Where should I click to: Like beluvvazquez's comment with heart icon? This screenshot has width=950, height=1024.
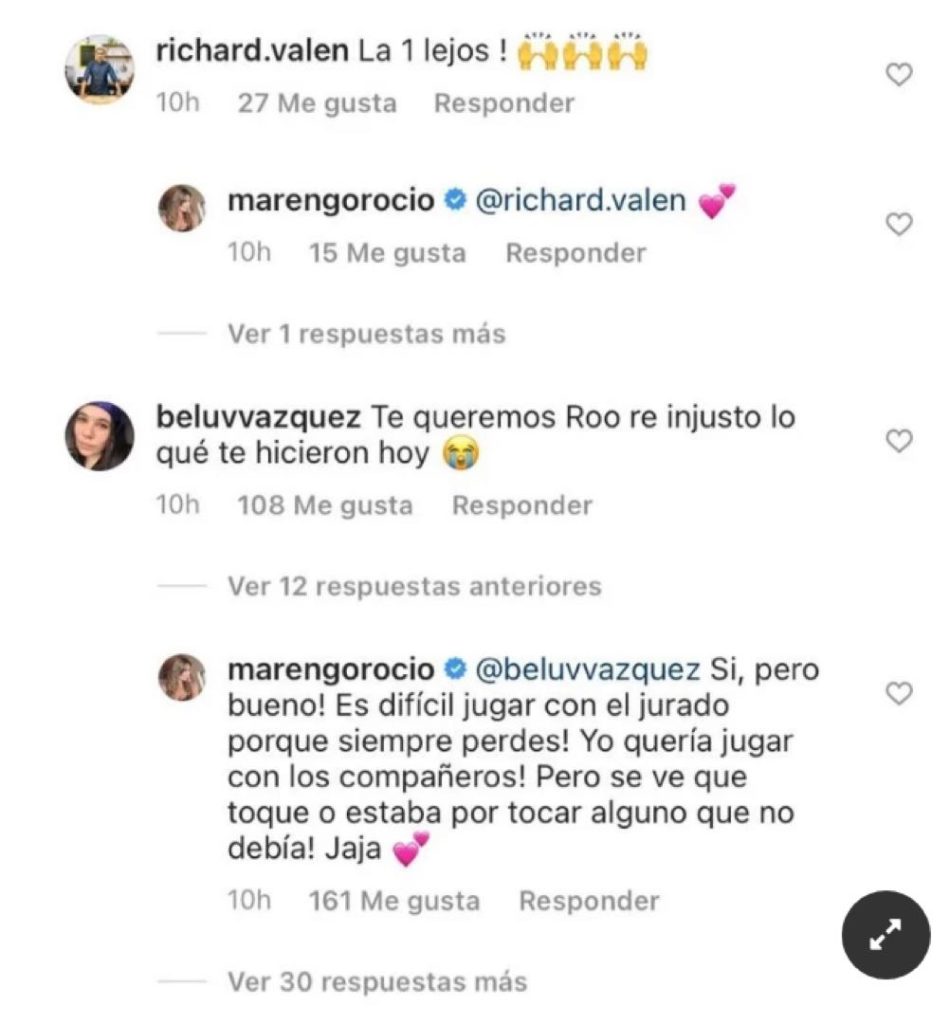900,441
